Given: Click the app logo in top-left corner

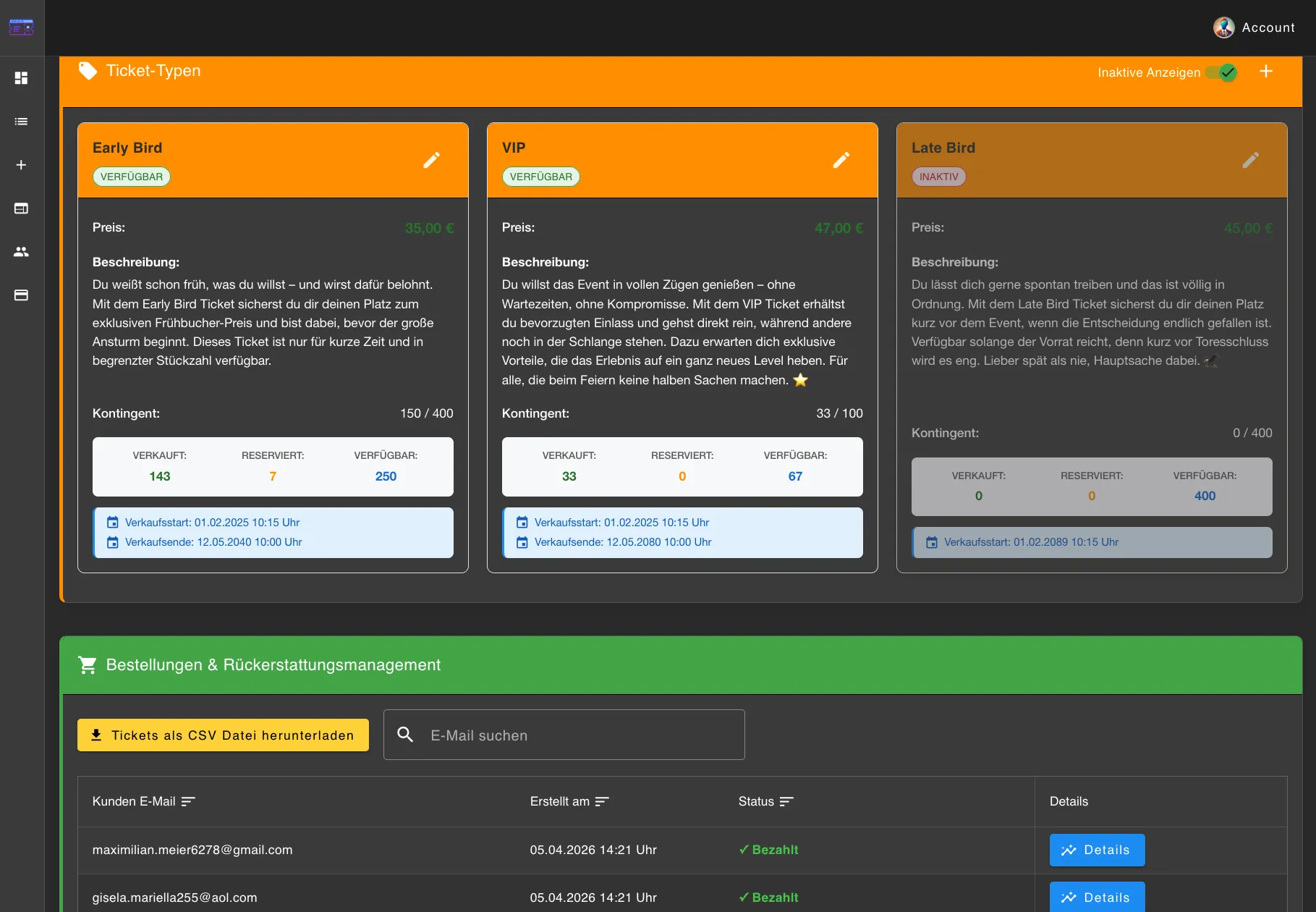Looking at the screenshot, I should click(x=21, y=28).
